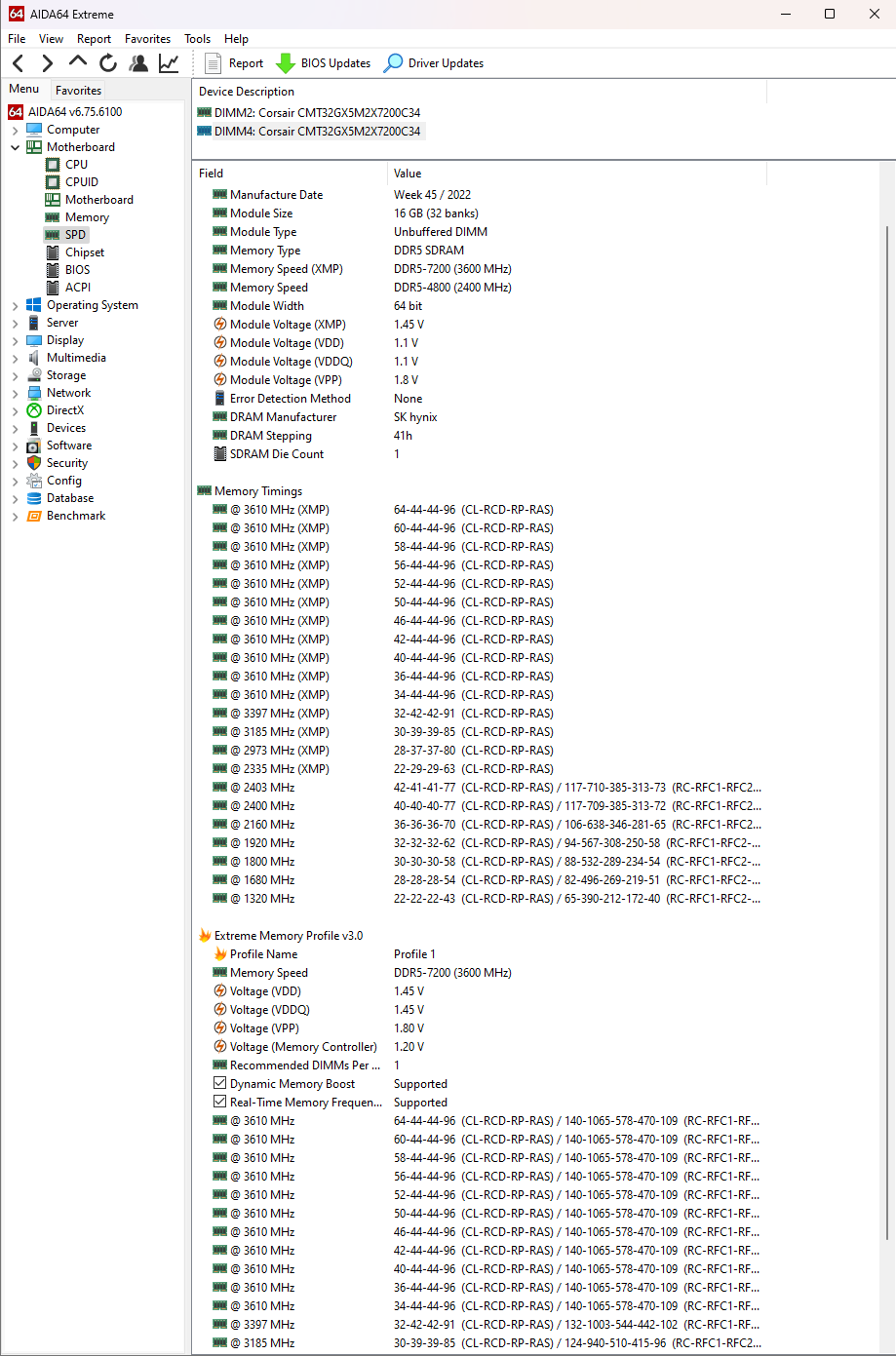Open the Chipset tree item
Screen dimensions: 896x1356
[x=85, y=252]
